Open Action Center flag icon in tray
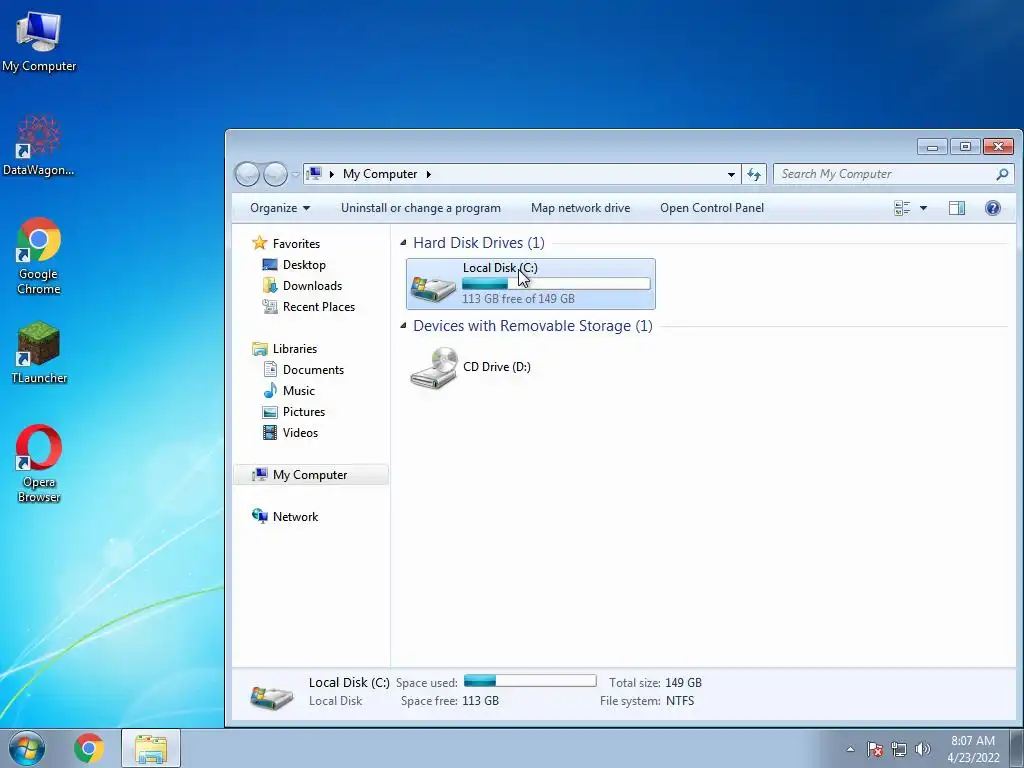Image resolution: width=1024 pixels, height=768 pixels. point(875,749)
